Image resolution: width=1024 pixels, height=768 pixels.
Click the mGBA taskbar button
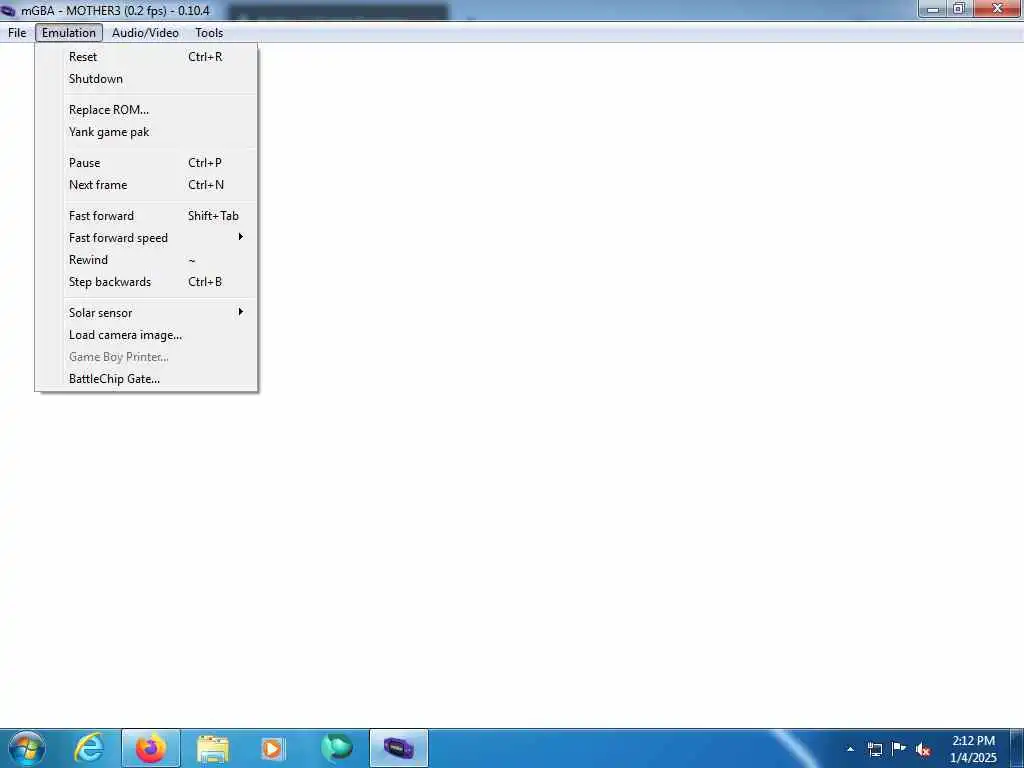399,748
